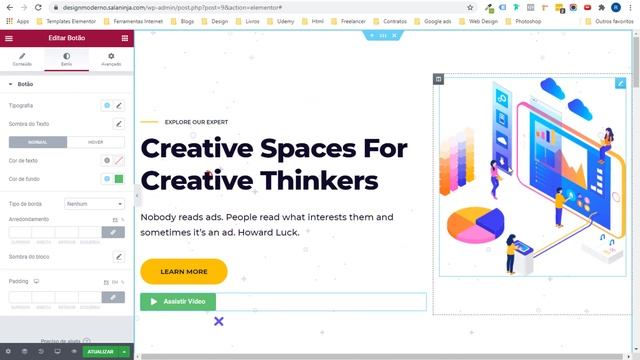Click the browser address bar

[x=261, y=7]
